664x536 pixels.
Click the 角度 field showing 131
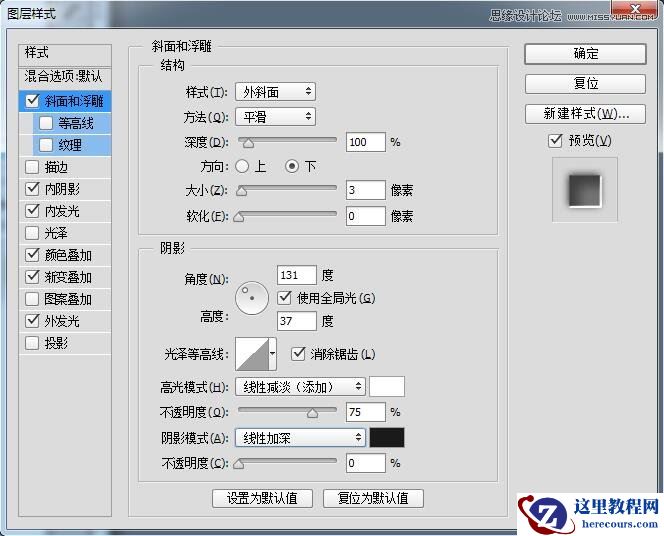296,275
